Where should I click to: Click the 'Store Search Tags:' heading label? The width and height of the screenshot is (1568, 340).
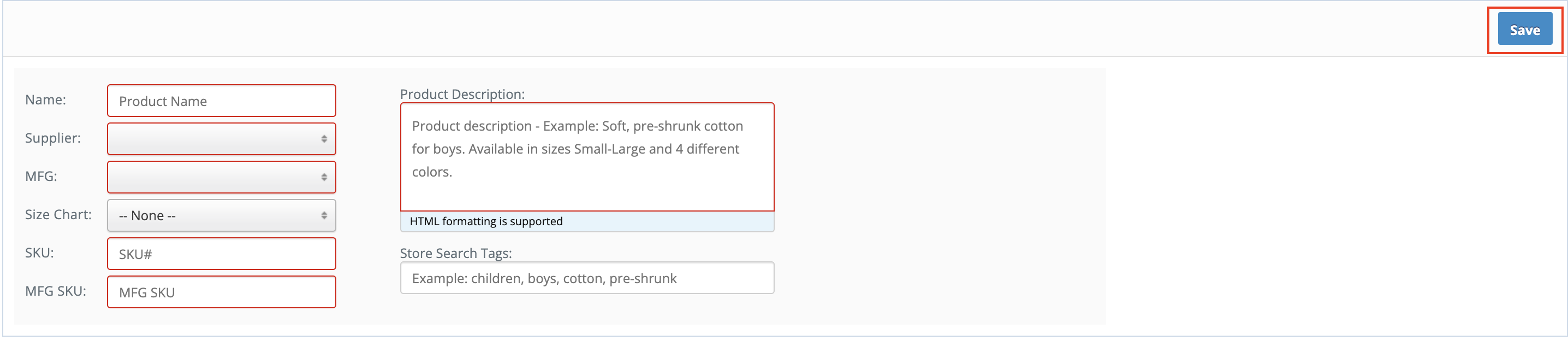point(455,254)
